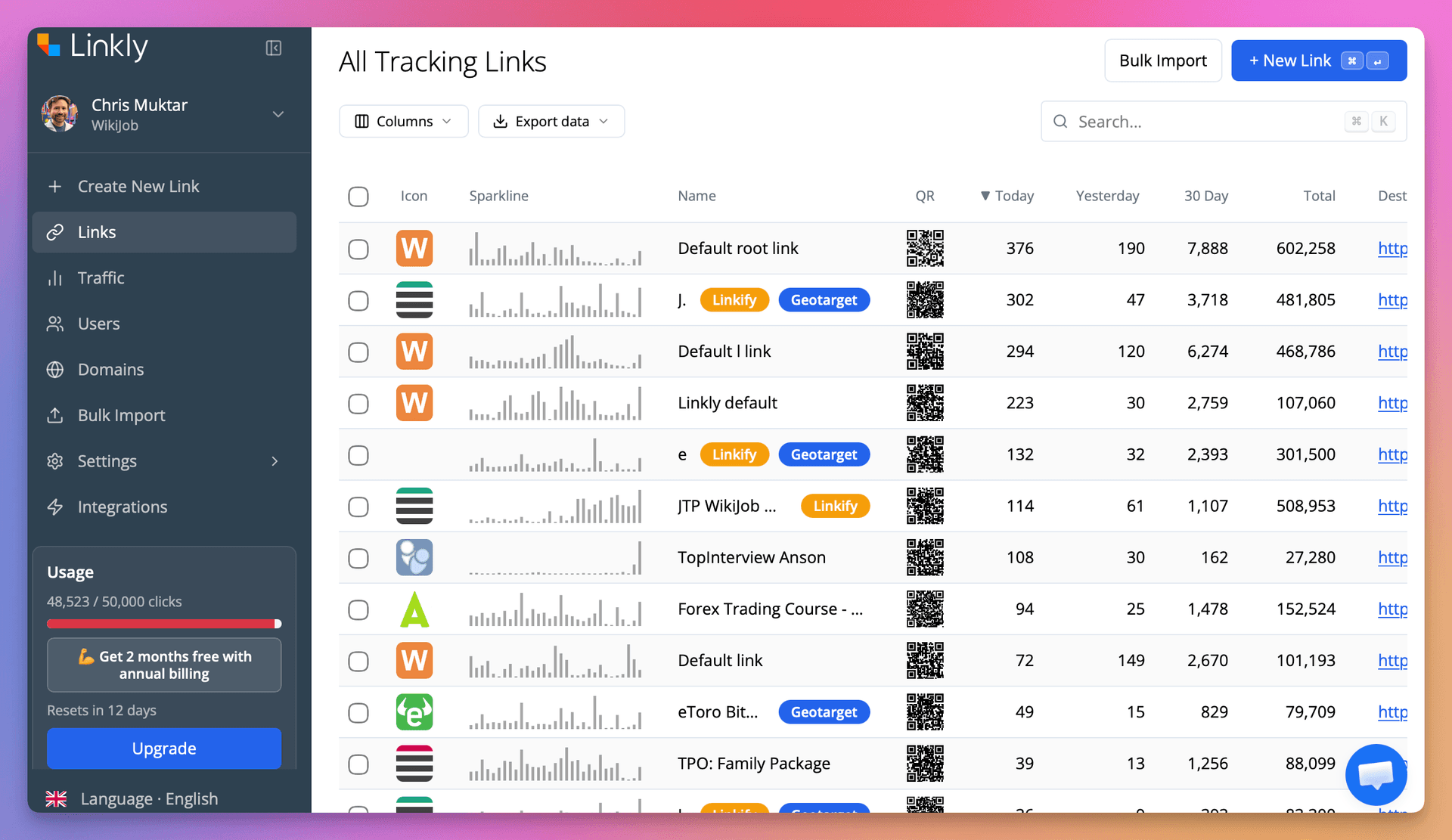Viewport: 1452px width, 840px height.
Task: Expand the Settings submenu arrow
Action: pyautogui.click(x=275, y=461)
